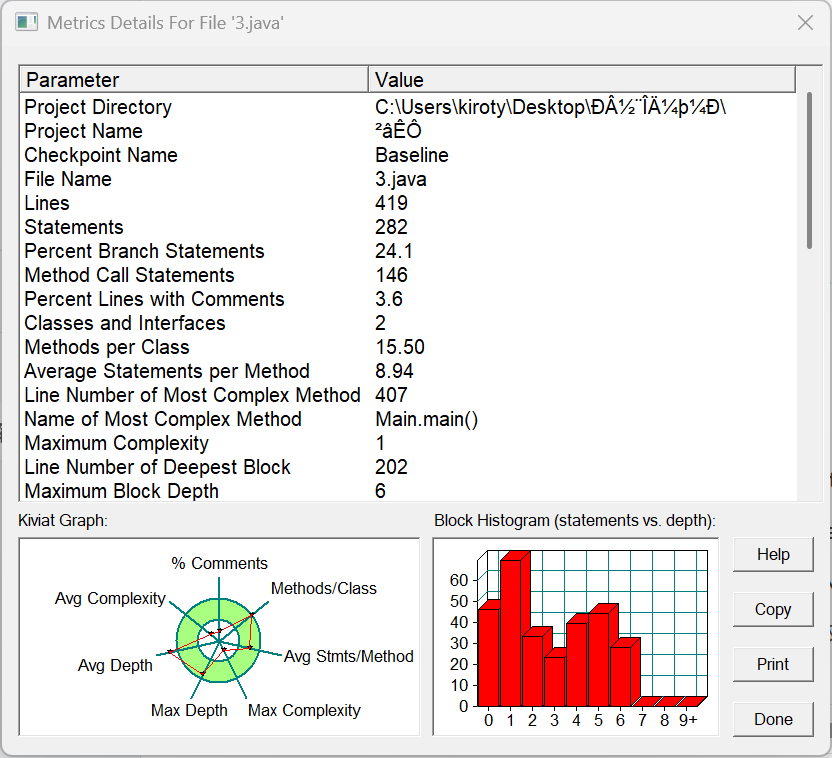The image size is (832, 758).
Task: Print the metrics details
Action: (x=773, y=664)
